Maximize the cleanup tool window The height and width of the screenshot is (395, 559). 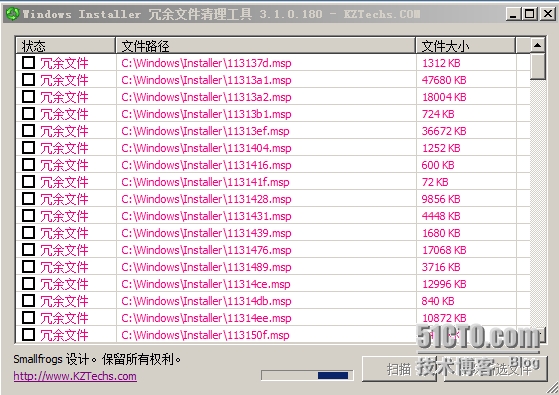point(530,14)
